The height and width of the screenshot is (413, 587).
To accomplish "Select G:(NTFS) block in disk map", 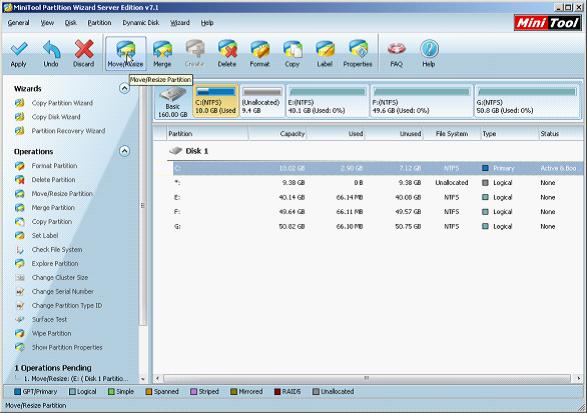I will [x=527, y=101].
